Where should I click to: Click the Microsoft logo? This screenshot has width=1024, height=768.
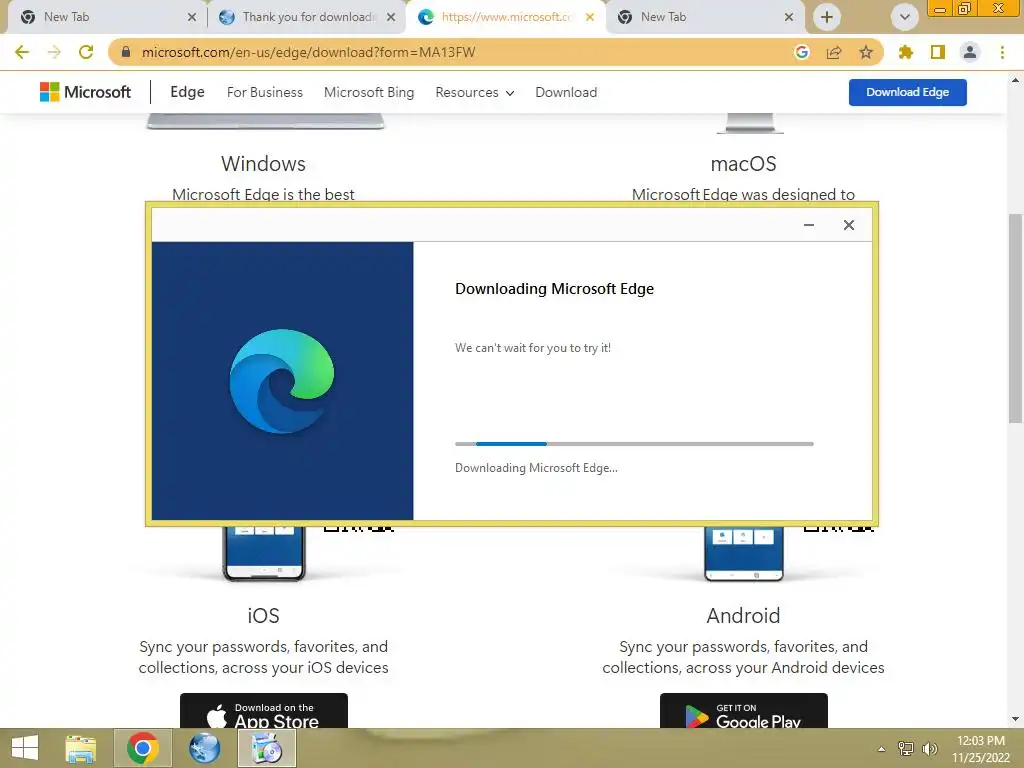pyautogui.click(x=86, y=92)
